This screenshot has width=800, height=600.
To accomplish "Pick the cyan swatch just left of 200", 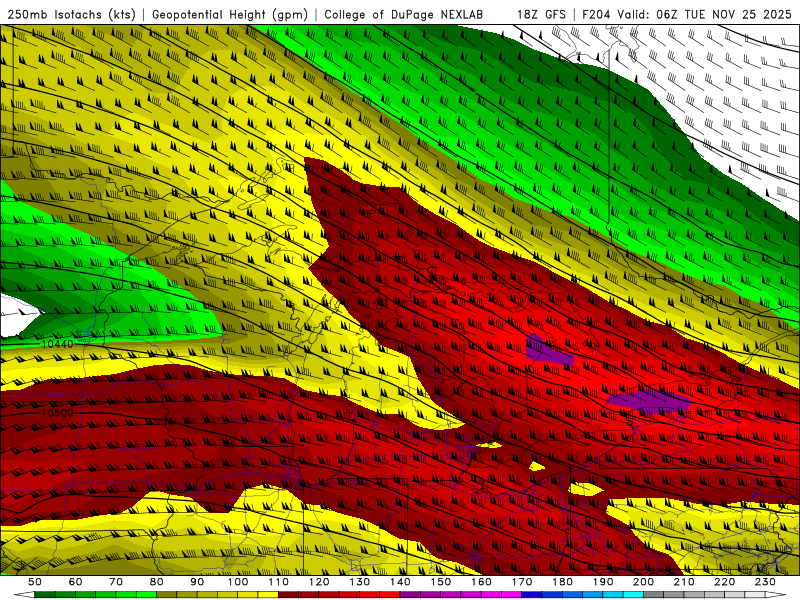I will [633, 595].
